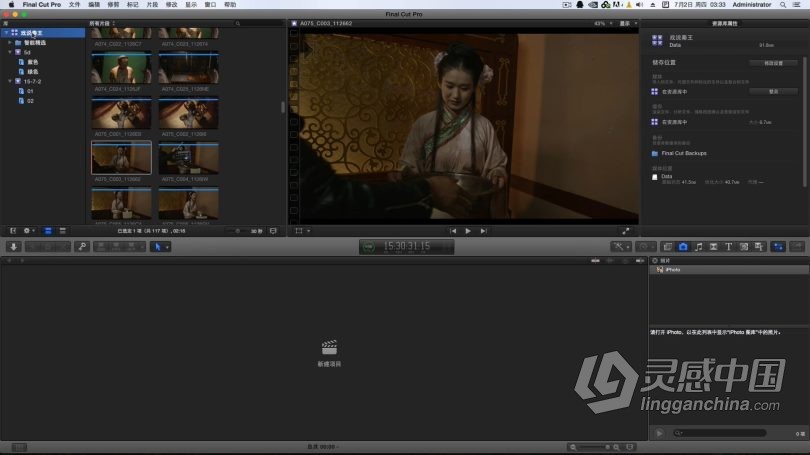
Task: Enter viewer full-screen mode
Action: 626,231
